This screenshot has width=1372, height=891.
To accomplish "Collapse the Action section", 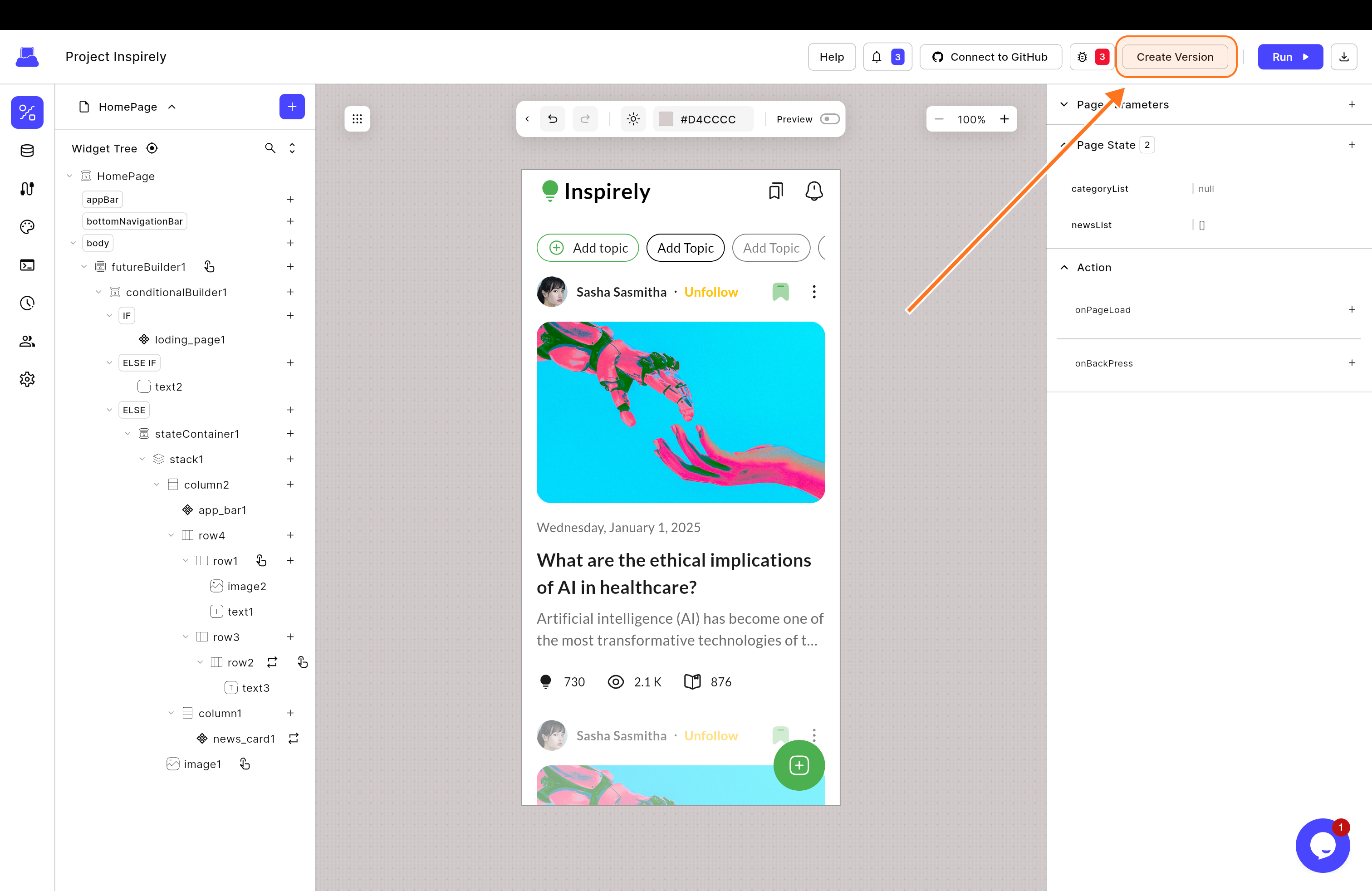I will tap(1064, 267).
